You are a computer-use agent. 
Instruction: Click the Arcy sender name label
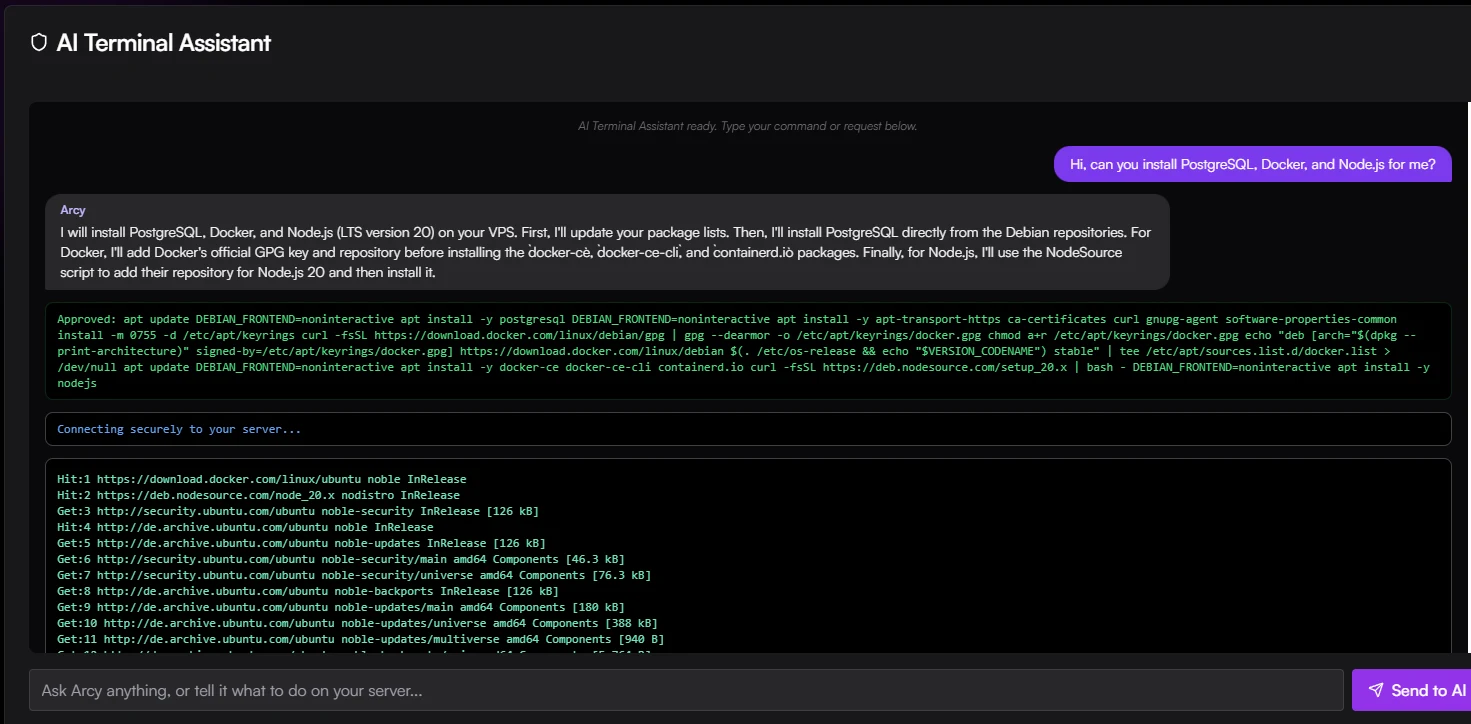coord(73,210)
